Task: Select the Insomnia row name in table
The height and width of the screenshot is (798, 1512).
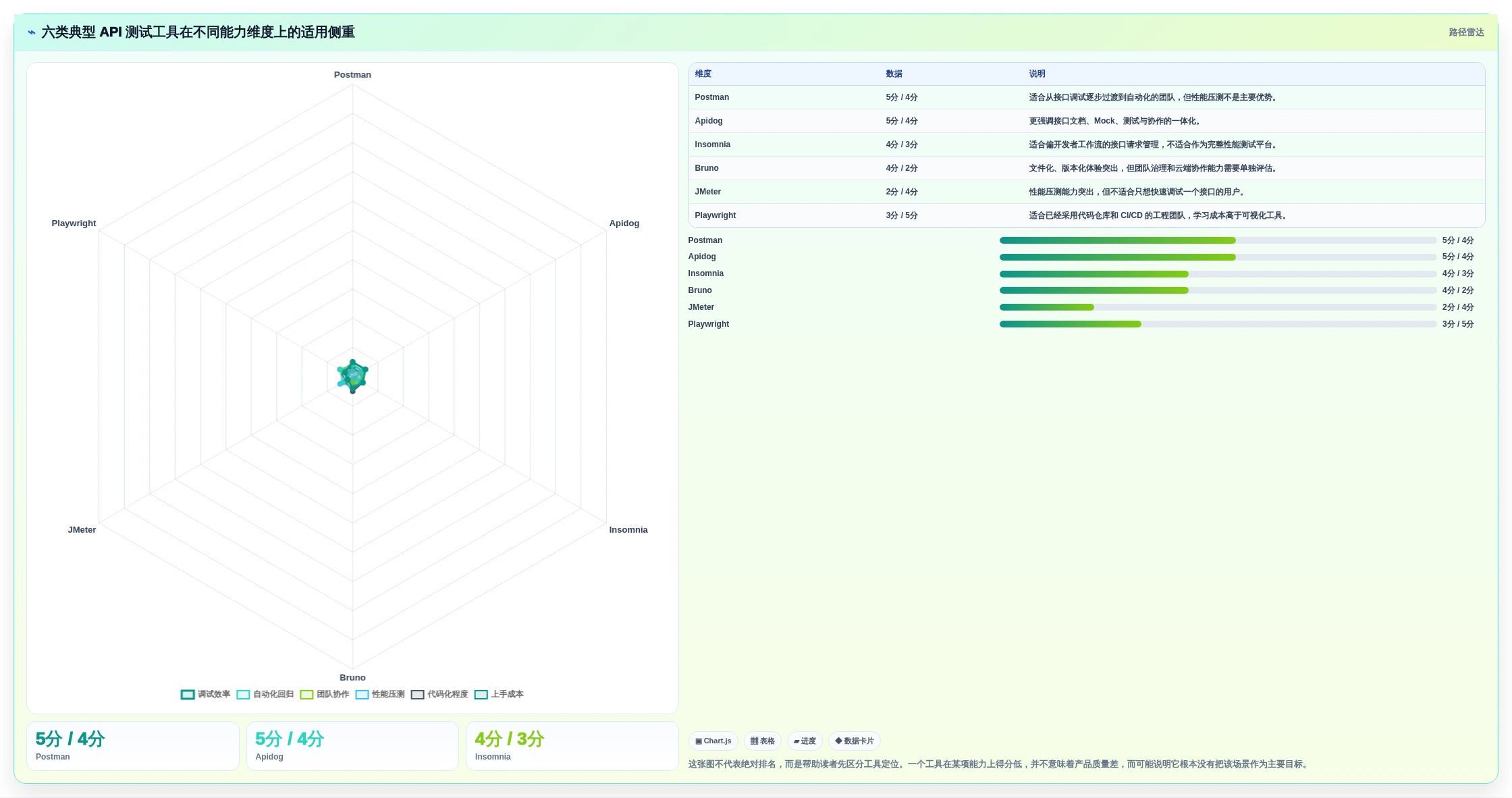Action: click(713, 144)
